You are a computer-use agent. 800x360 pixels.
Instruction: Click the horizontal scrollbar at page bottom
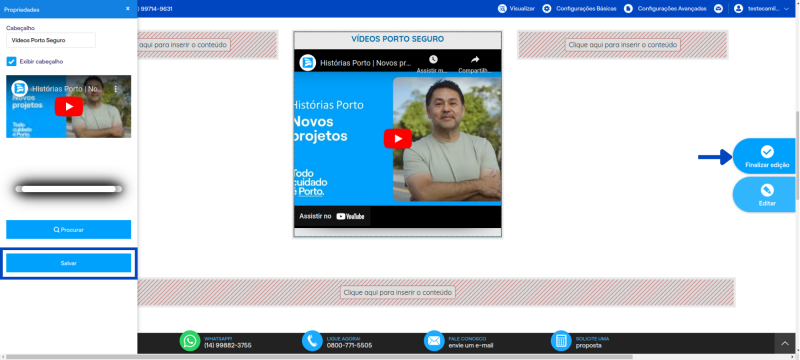[319, 357]
